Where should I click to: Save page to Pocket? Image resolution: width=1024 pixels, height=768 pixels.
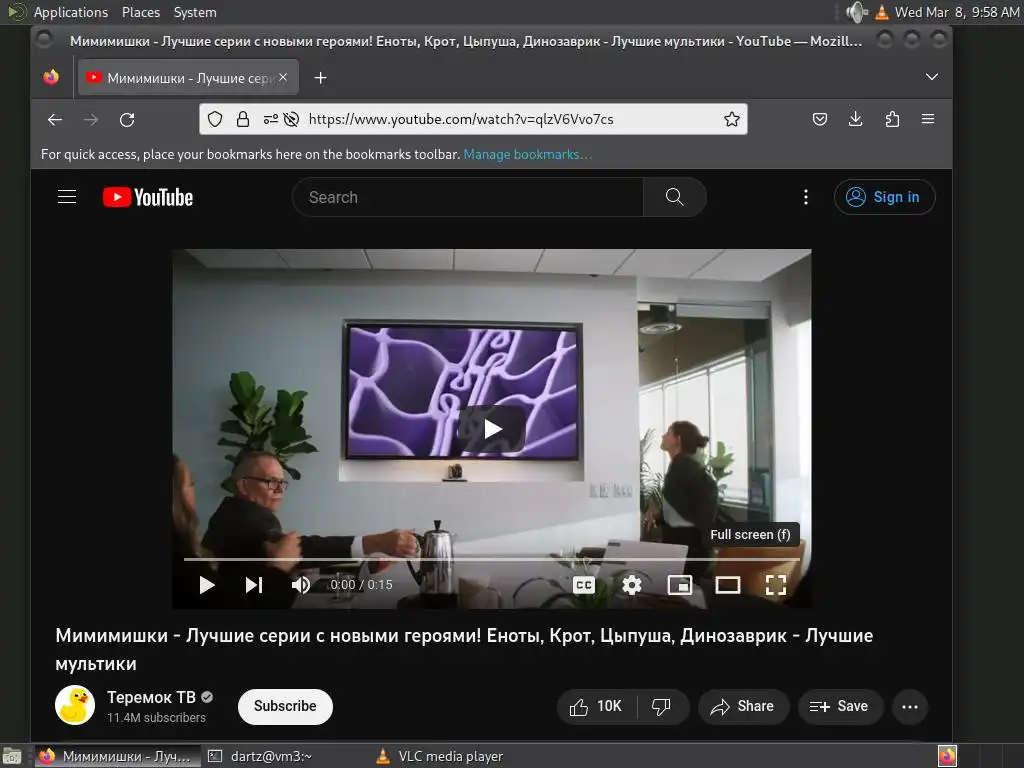820,119
